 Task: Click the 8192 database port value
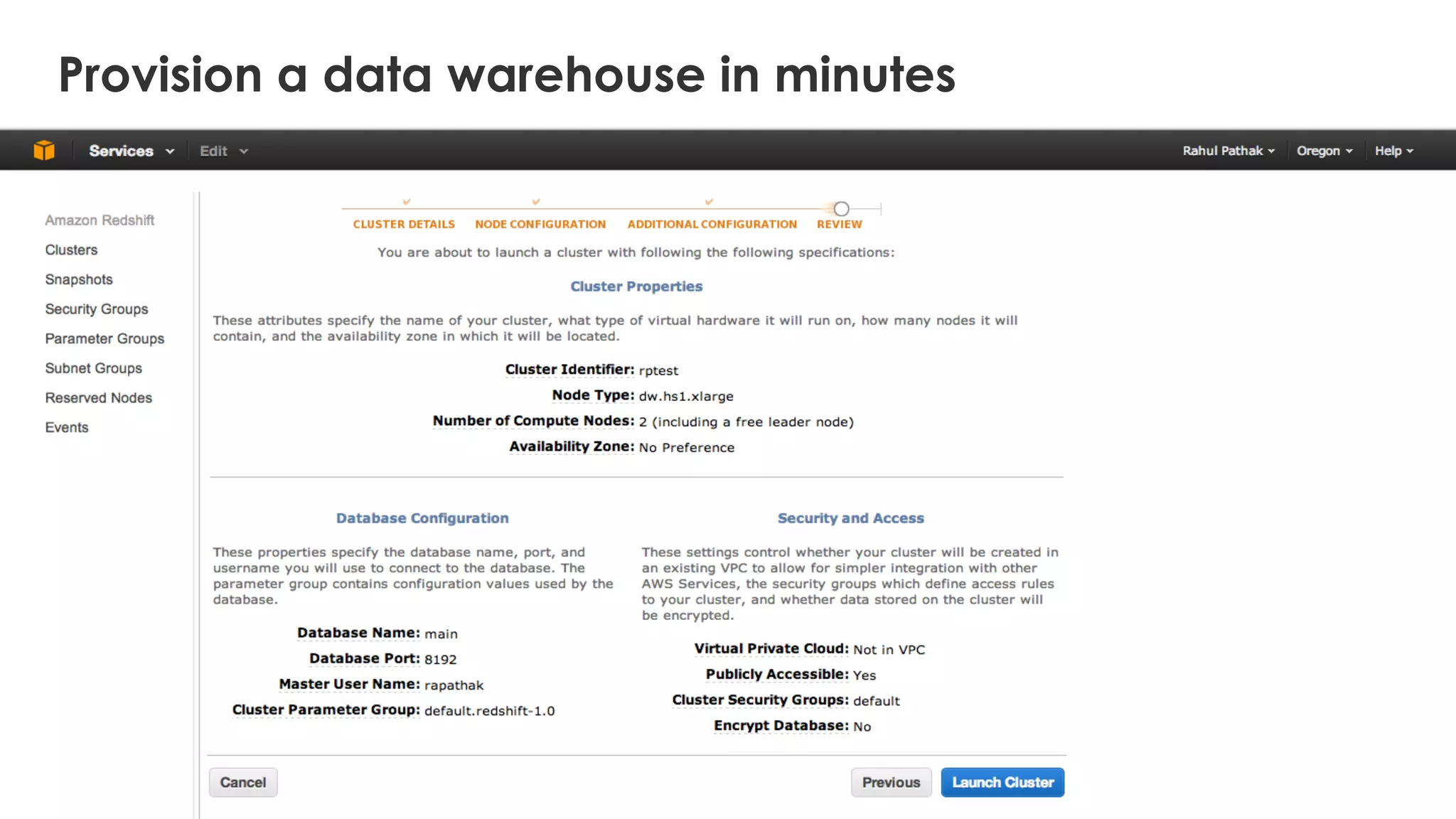click(x=441, y=659)
